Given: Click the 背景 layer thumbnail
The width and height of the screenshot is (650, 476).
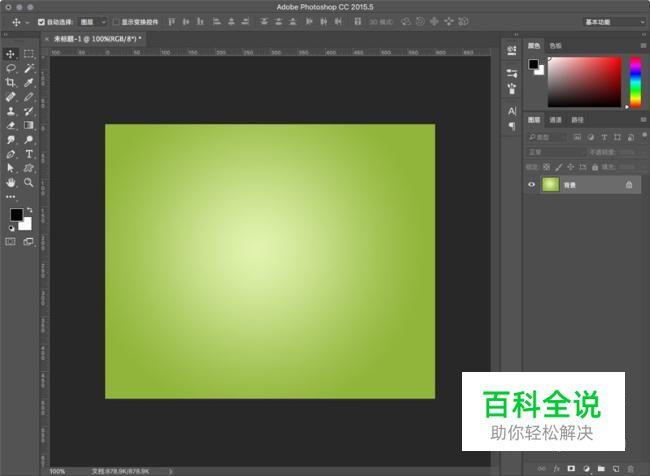Looking at the screenshot, I should (550, 184).
